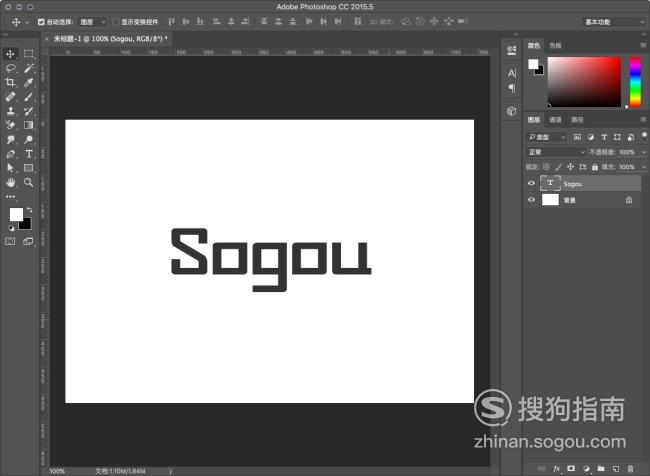Open the Move tool preset picker arrow
This screenshot has width=650, height=476.
27,22
